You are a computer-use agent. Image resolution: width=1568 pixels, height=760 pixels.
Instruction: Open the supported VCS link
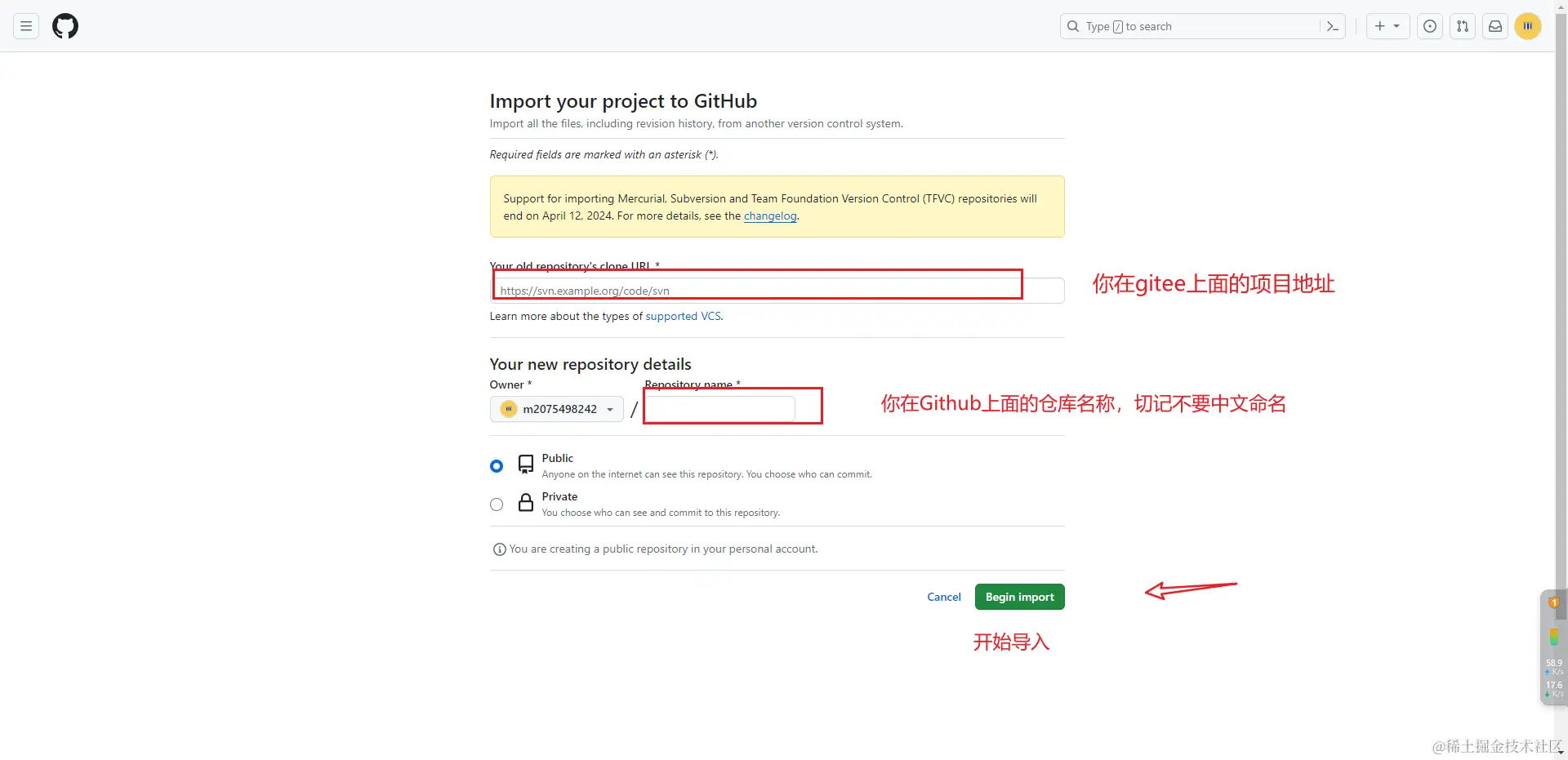684,317
